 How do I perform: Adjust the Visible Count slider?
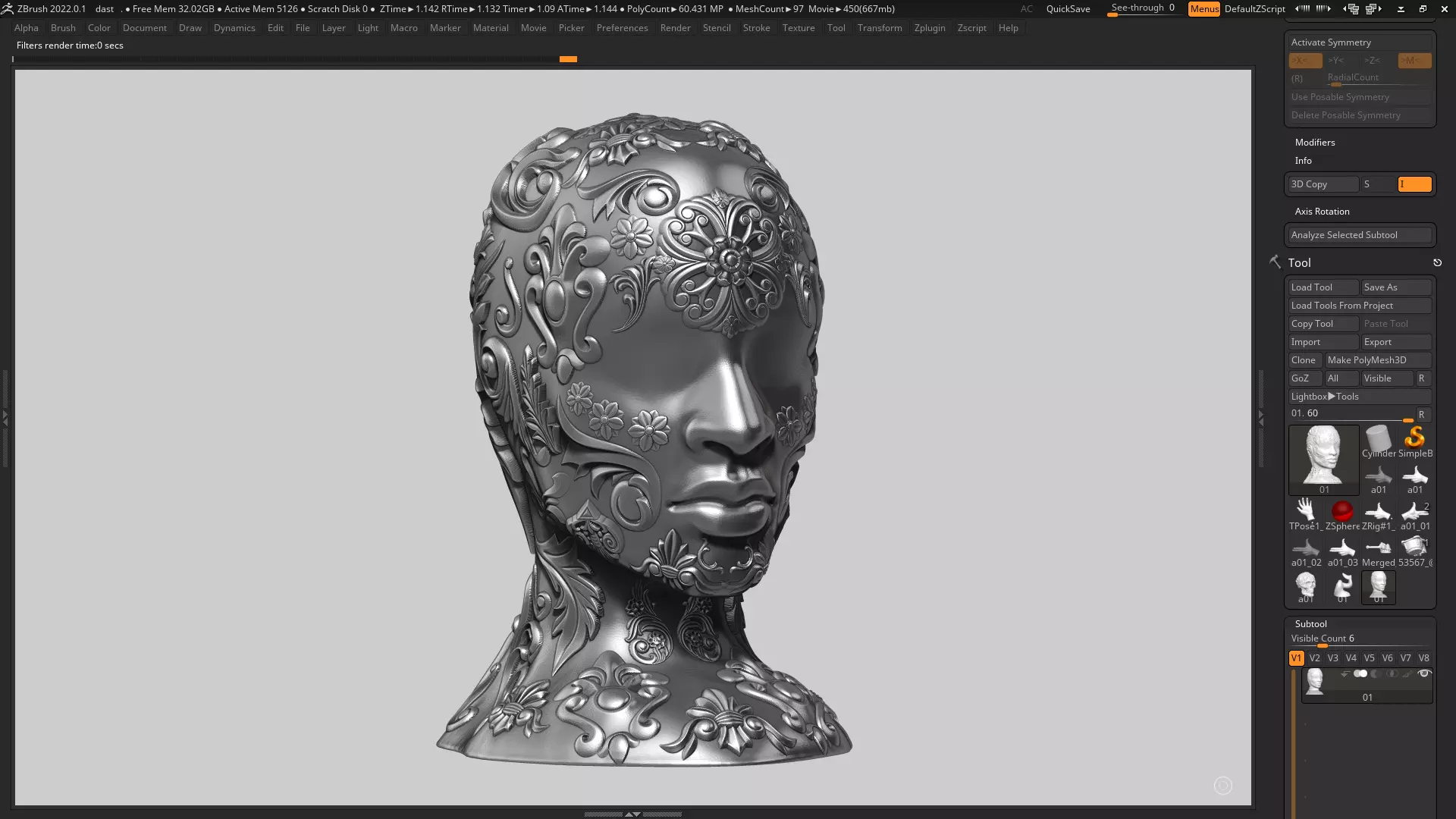pos(1360,640)
